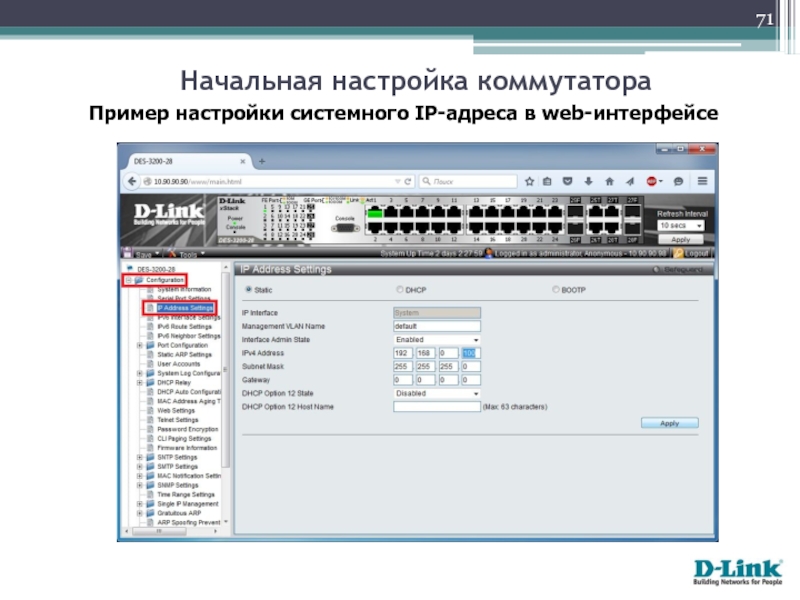800x600 pixels.
Task: Click the browser search box
Action: point(468,182)
